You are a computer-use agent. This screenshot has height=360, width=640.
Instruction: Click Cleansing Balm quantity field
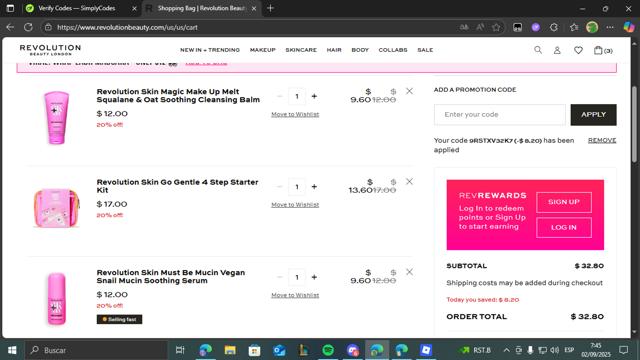pos(297,96)
